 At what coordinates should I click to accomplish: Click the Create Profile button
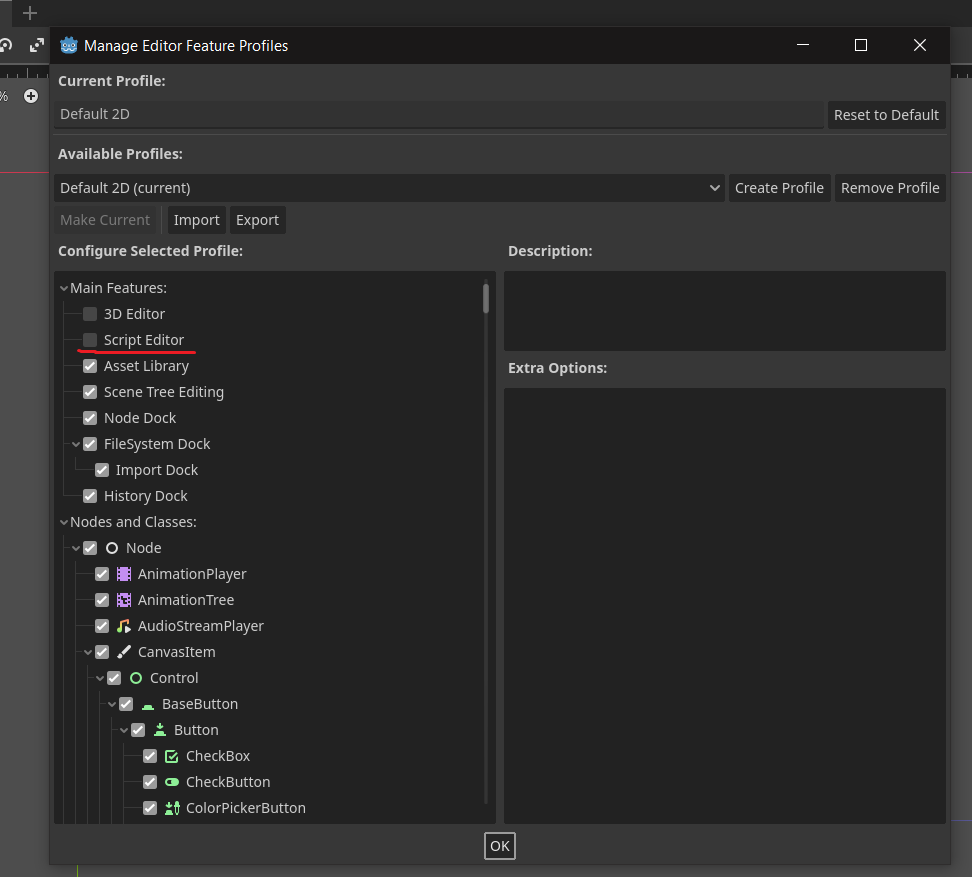(x=779, y=187)
